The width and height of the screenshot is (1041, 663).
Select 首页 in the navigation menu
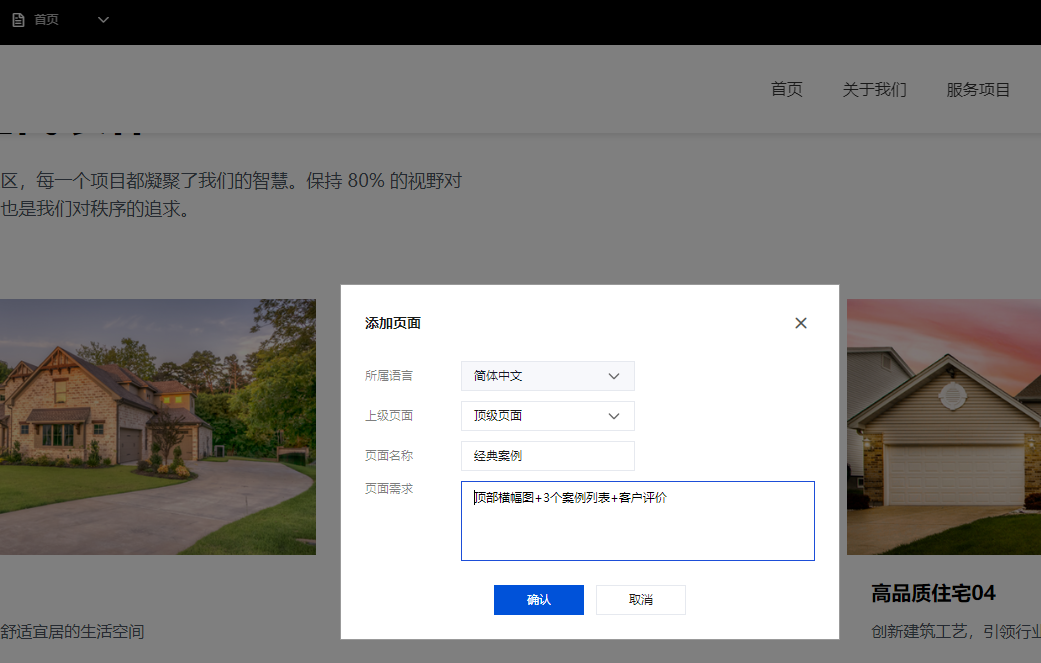pyautogui.click(x=786, y=89)
